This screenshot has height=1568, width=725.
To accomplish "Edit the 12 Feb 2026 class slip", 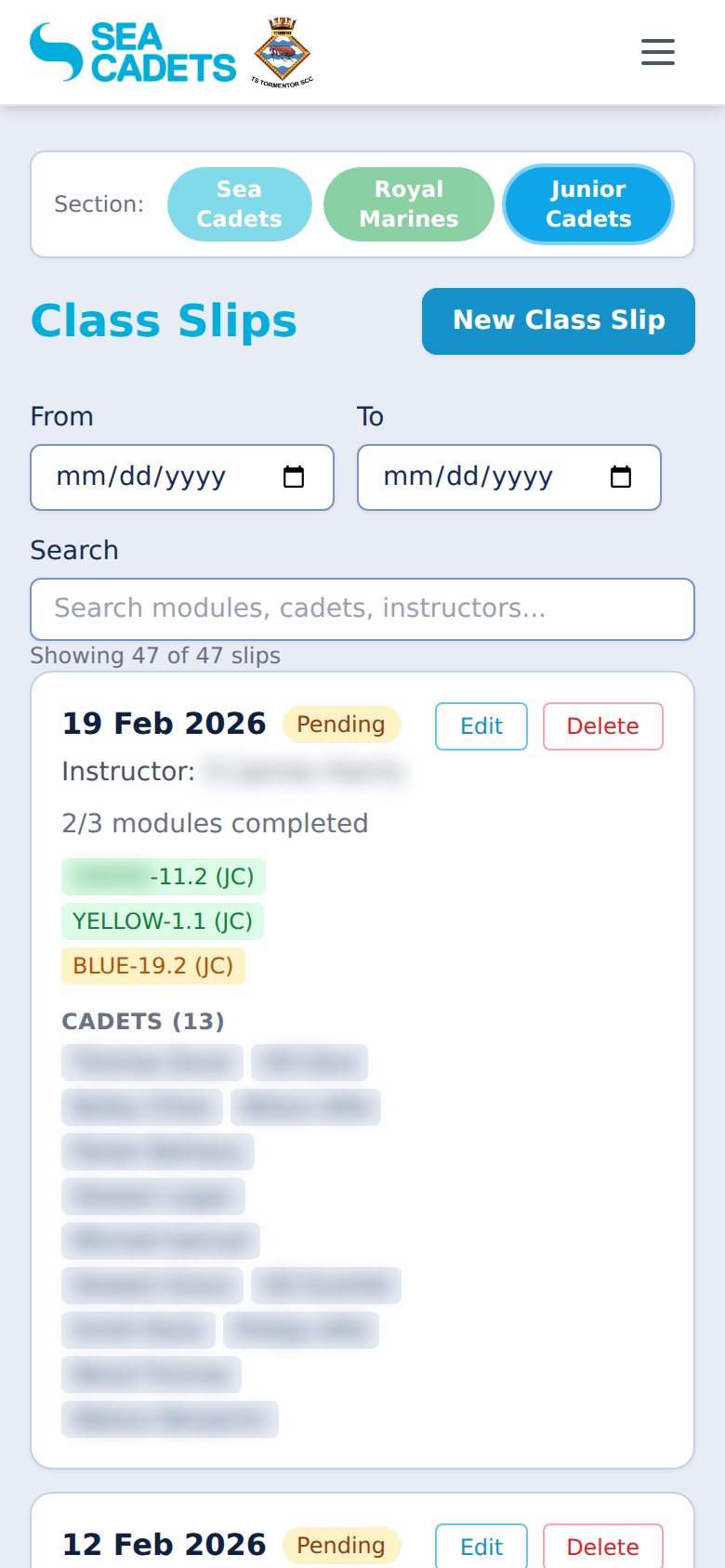I will point(481,1546).
